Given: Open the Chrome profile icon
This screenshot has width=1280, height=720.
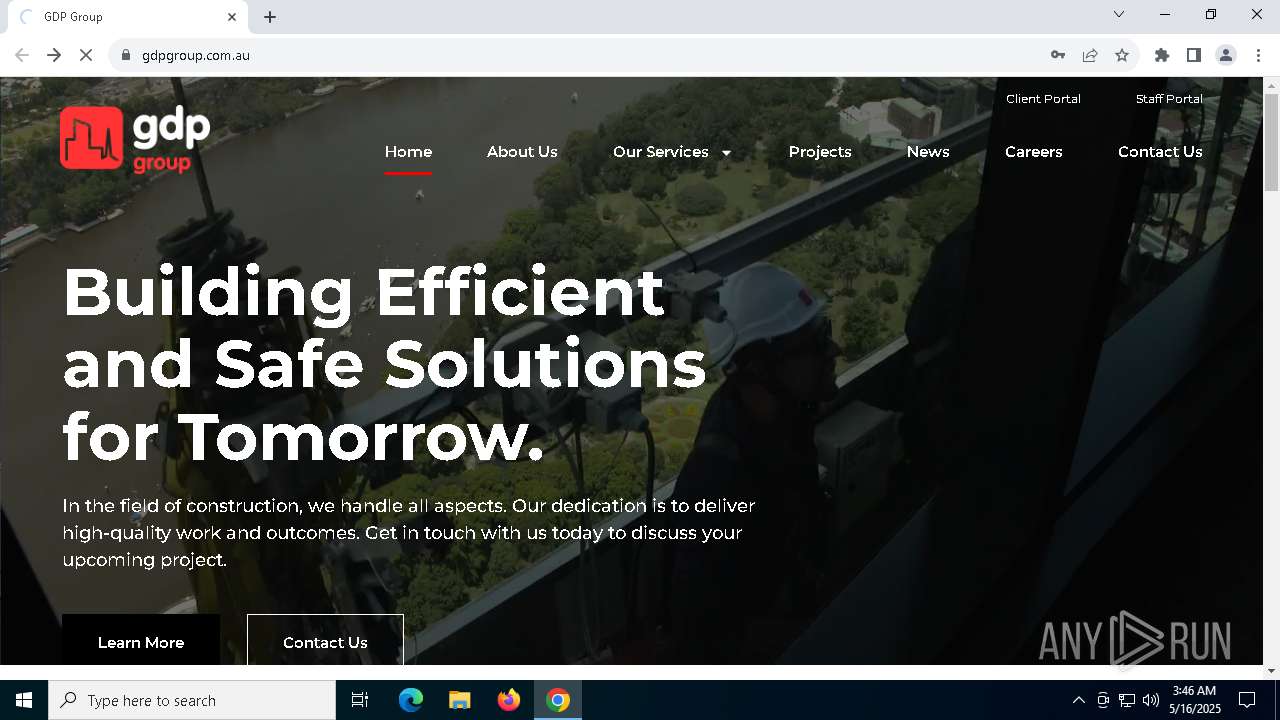Looking at the screenshot, I should [1226, 55].
